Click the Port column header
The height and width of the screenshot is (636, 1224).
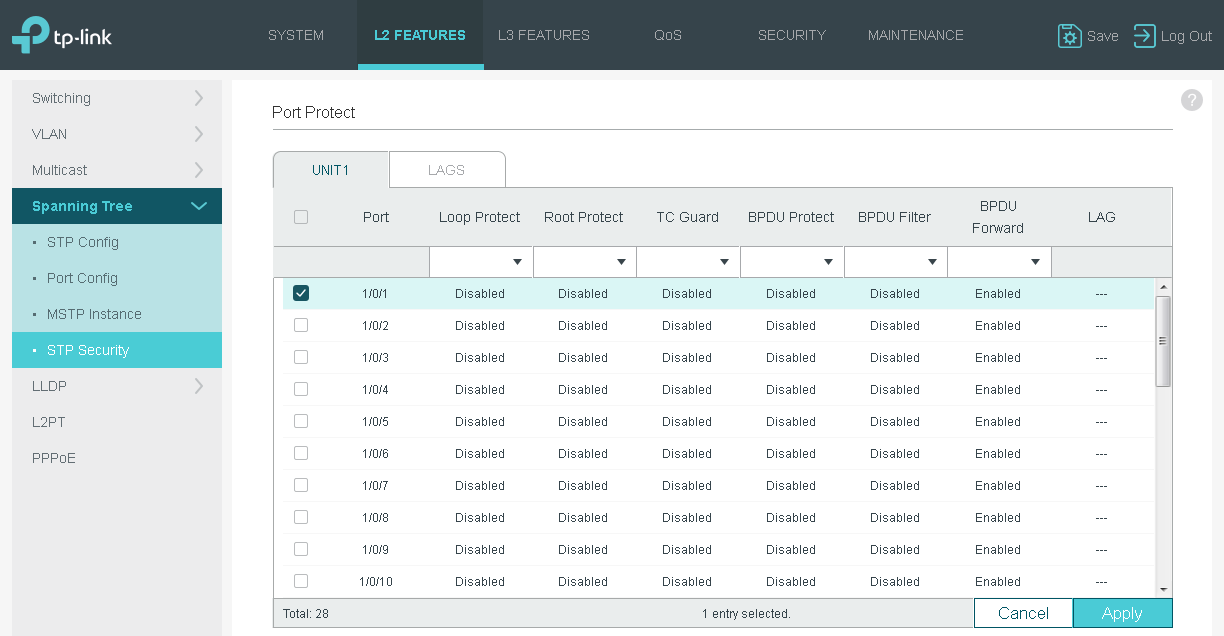coord(376,217)
